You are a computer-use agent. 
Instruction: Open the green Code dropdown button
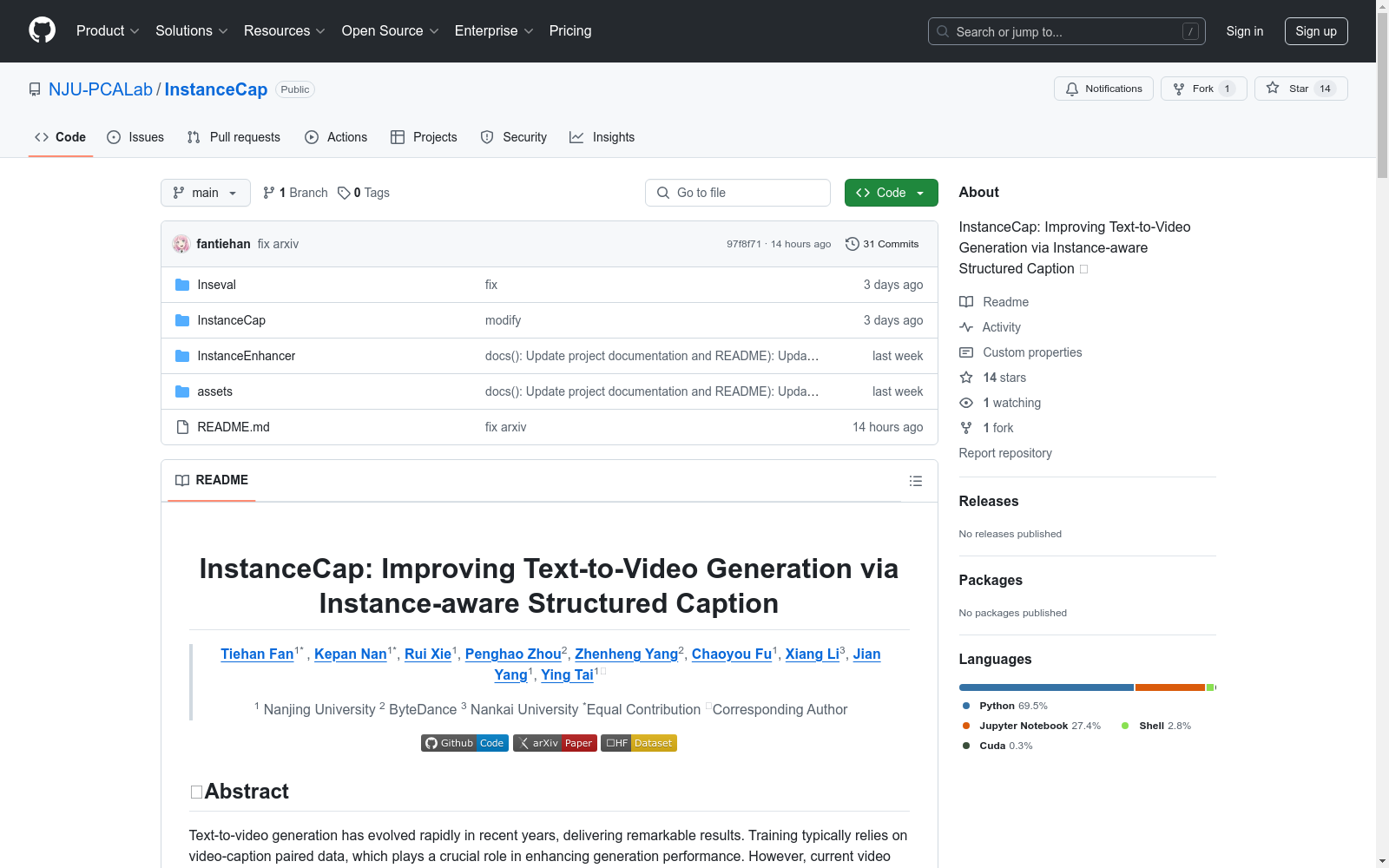(x=891, y=193)
